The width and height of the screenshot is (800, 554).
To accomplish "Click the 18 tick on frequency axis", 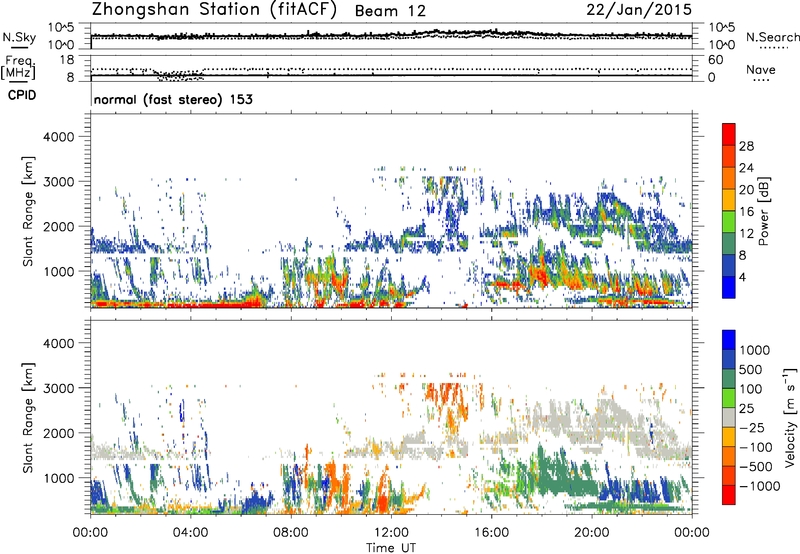I will pyautogui.click(x=67, y=60).
